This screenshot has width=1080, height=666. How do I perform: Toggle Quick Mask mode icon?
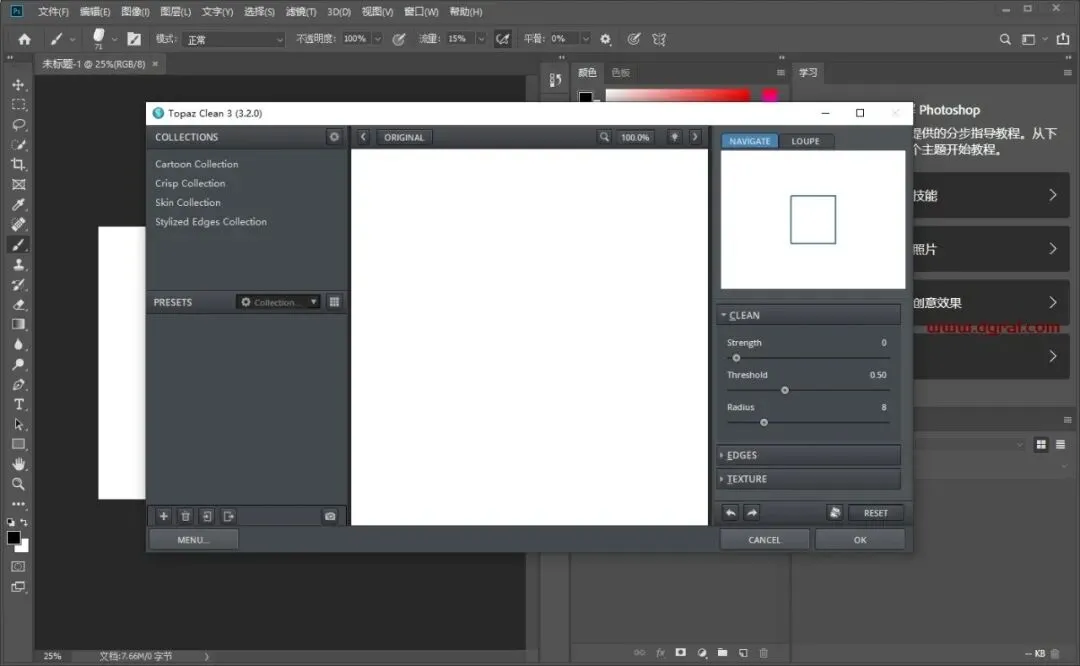click(x=19, y=566)
